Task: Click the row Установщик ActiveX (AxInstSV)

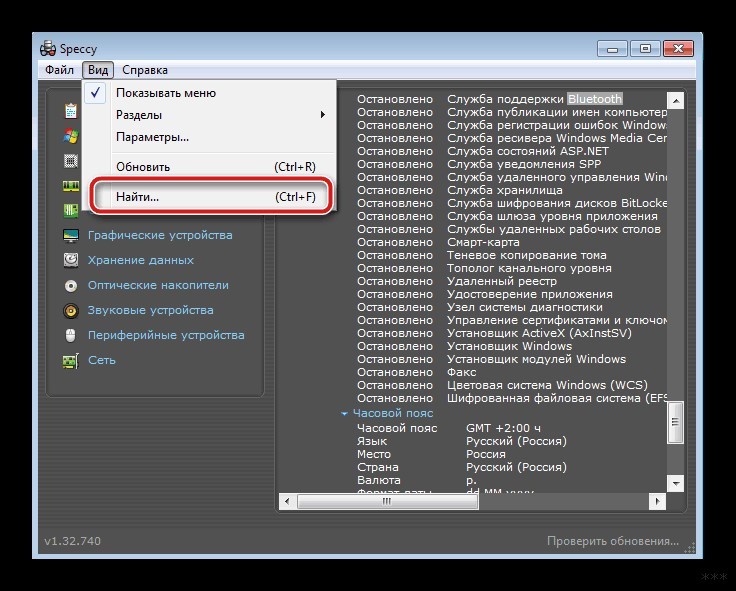Action: [x=494, y=333]
